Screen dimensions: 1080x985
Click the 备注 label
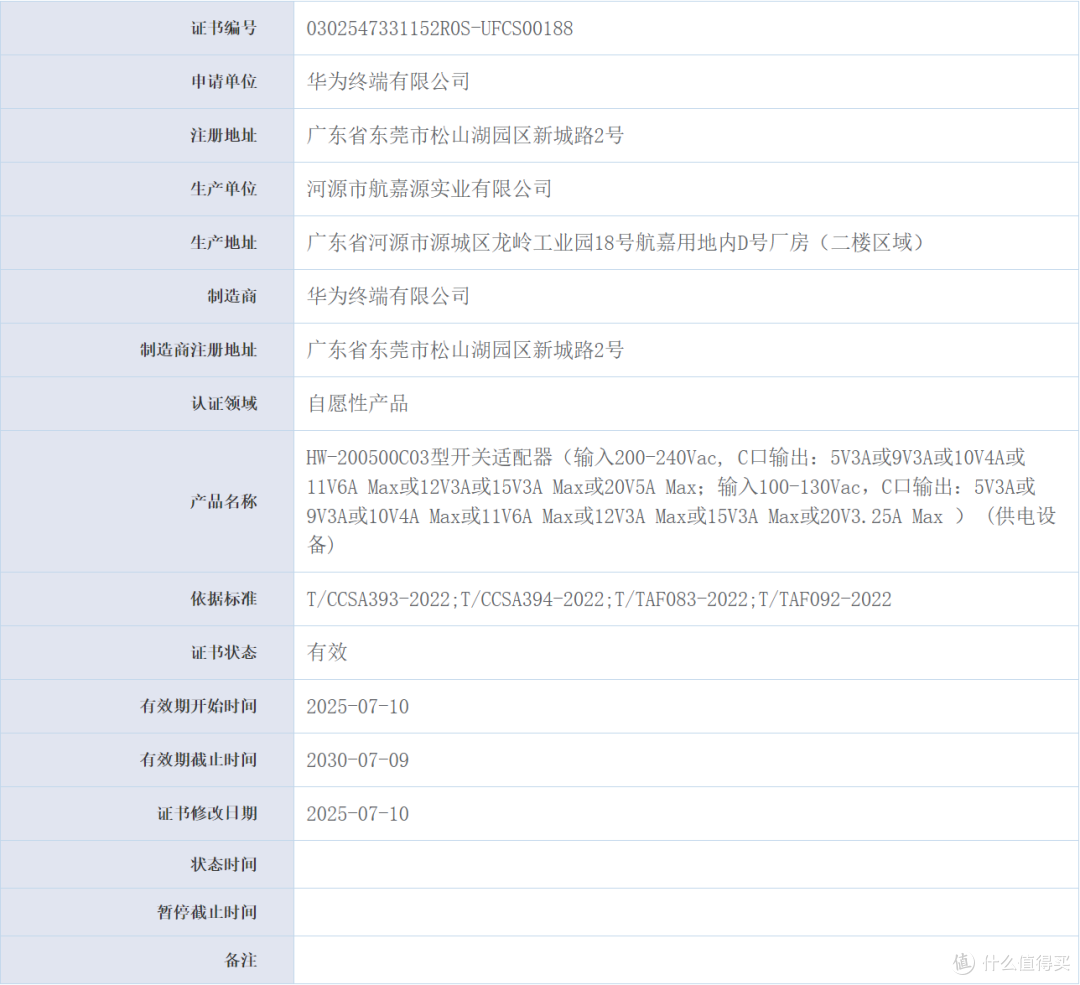click(240, 960)
